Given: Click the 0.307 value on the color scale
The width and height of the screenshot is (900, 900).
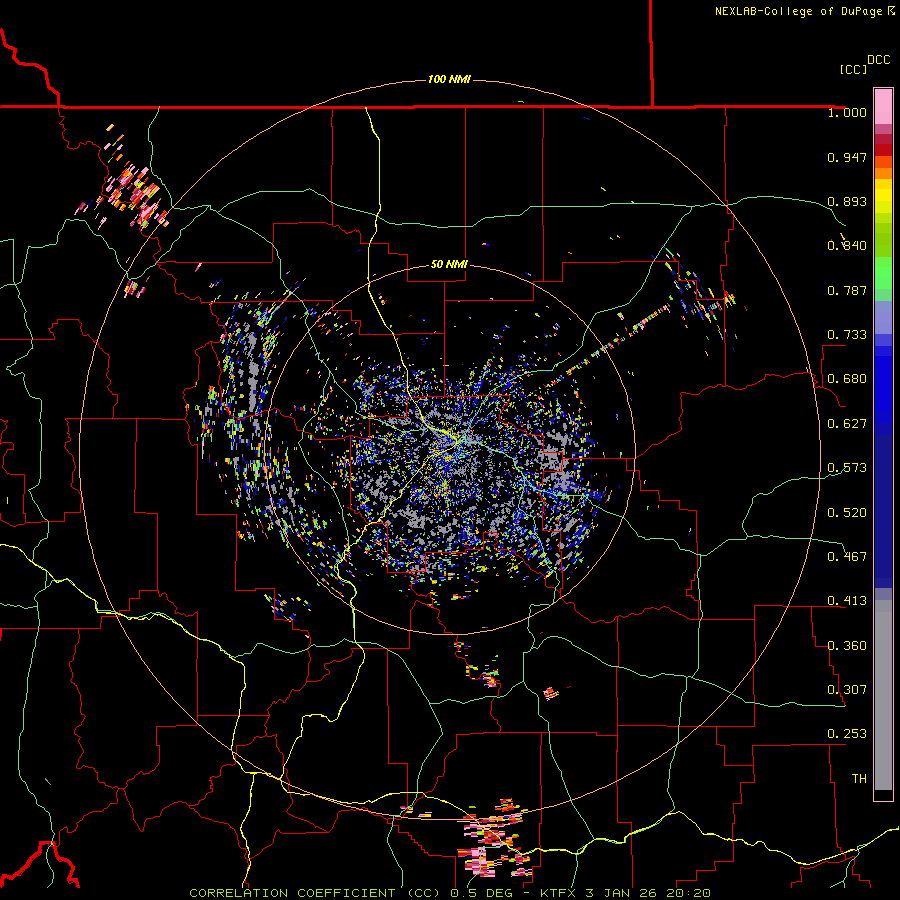Looking at the screenshot, I should [x=847, y=690].
